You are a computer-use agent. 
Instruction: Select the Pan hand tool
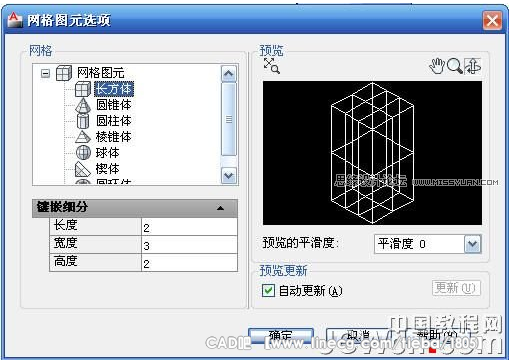(437, 66)
